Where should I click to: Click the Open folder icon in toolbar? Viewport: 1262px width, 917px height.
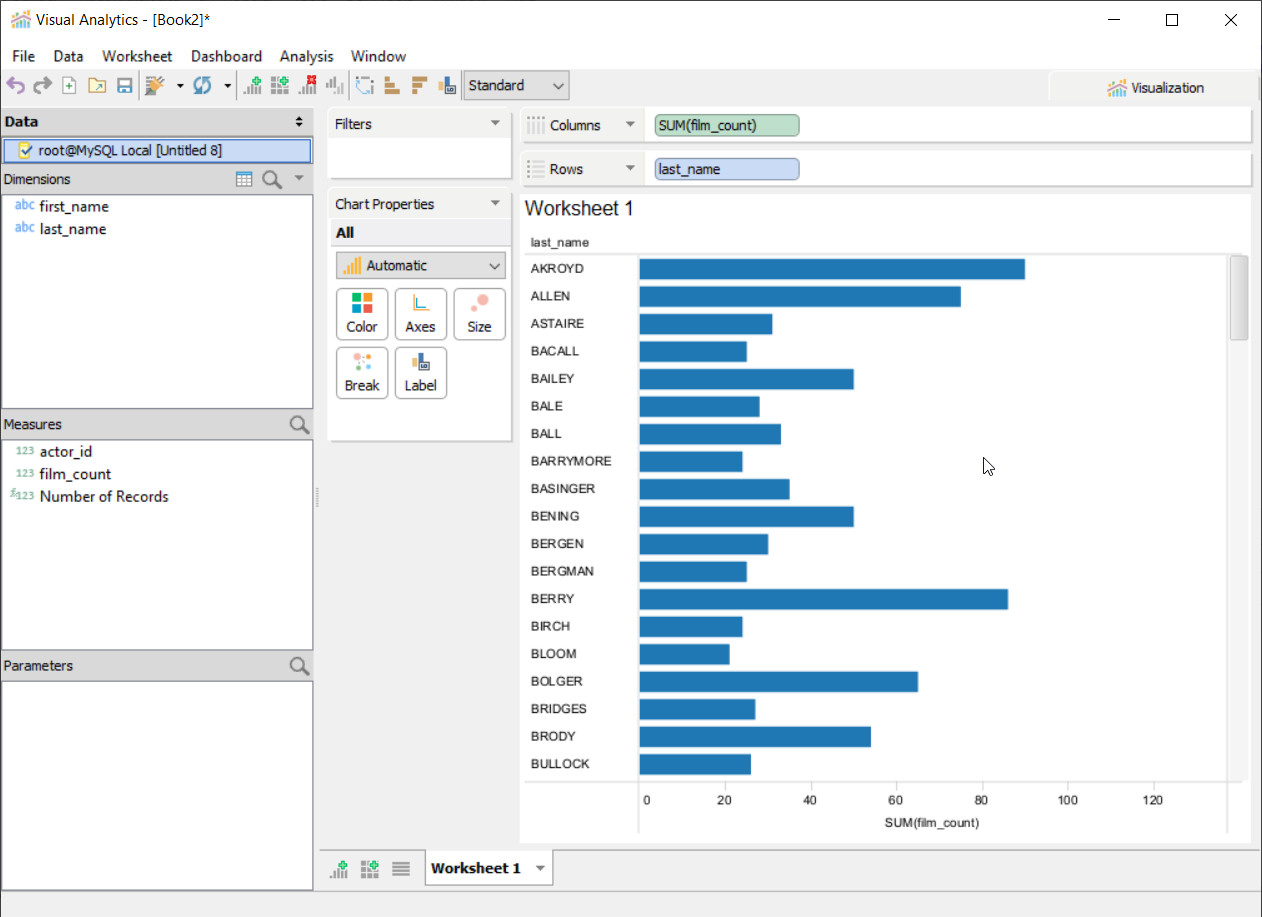pyautogui.click(x=97, y=86)
